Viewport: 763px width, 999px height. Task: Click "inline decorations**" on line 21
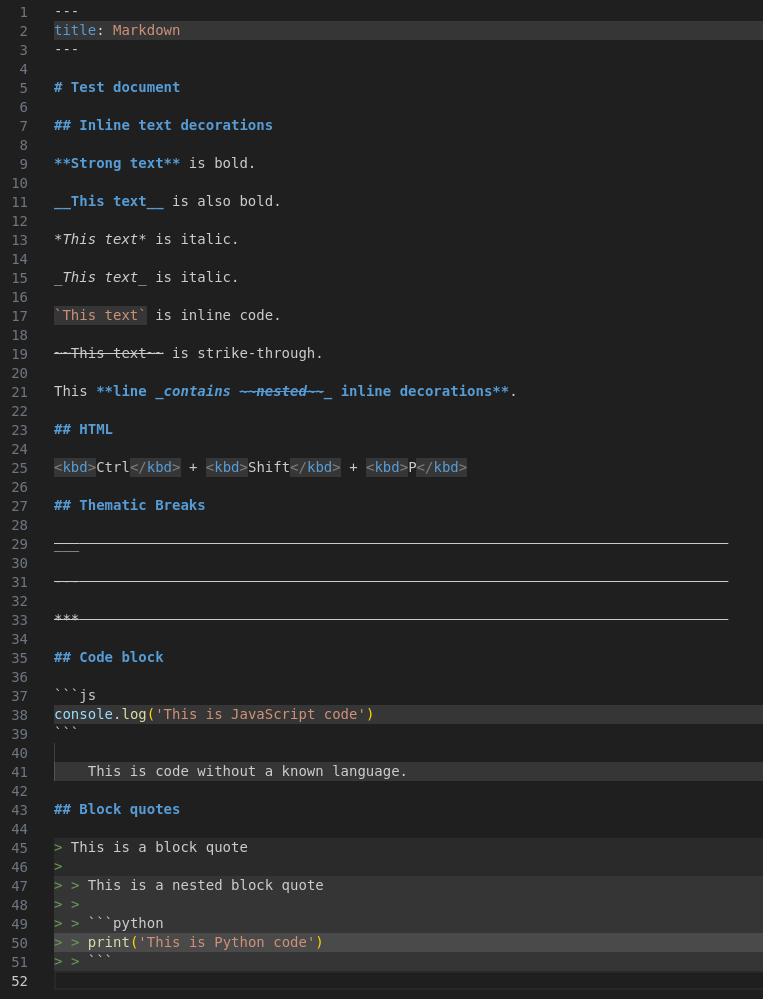[425, 391]
